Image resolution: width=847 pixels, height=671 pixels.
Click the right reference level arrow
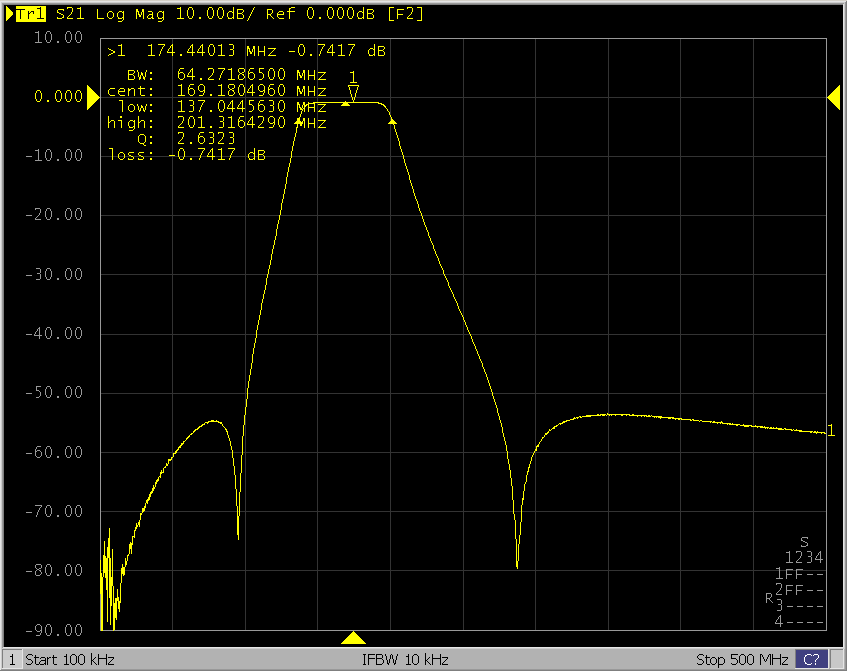click(833, 96)
